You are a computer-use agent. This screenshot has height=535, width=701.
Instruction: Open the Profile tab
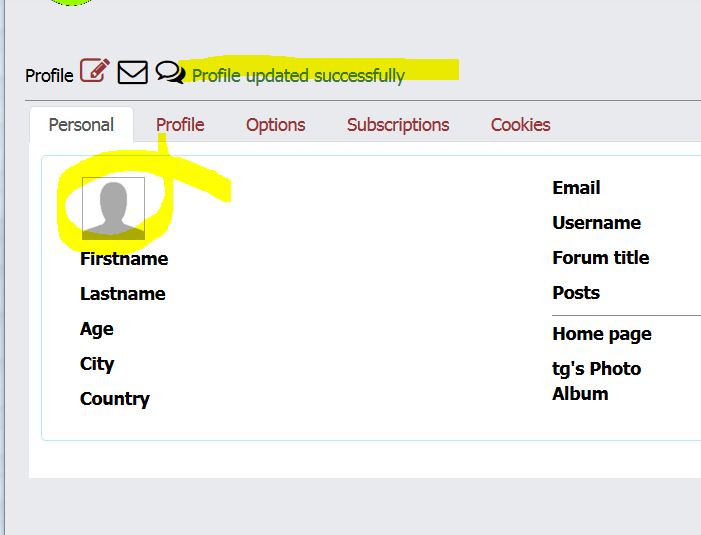(x=180, y=125)
